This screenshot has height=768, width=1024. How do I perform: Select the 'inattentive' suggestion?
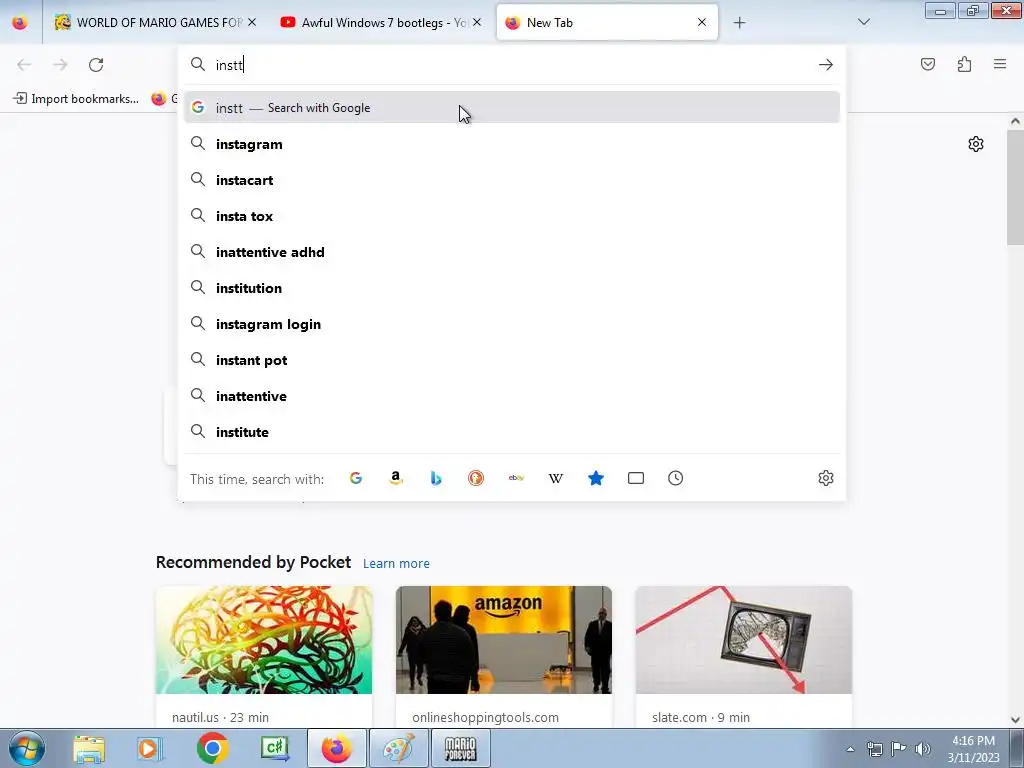pos(511,396)
